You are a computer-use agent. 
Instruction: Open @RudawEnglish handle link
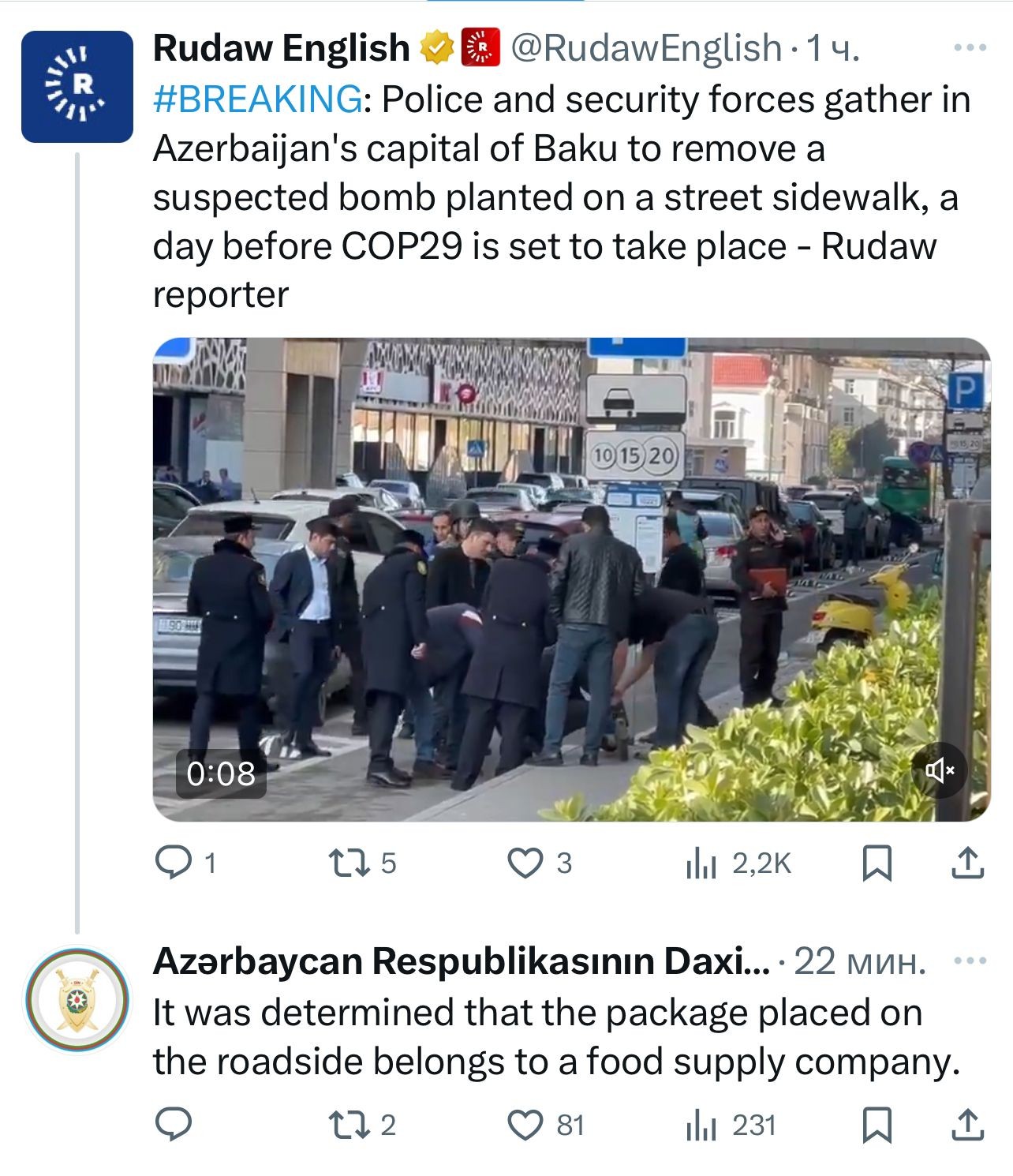(646, 48)
